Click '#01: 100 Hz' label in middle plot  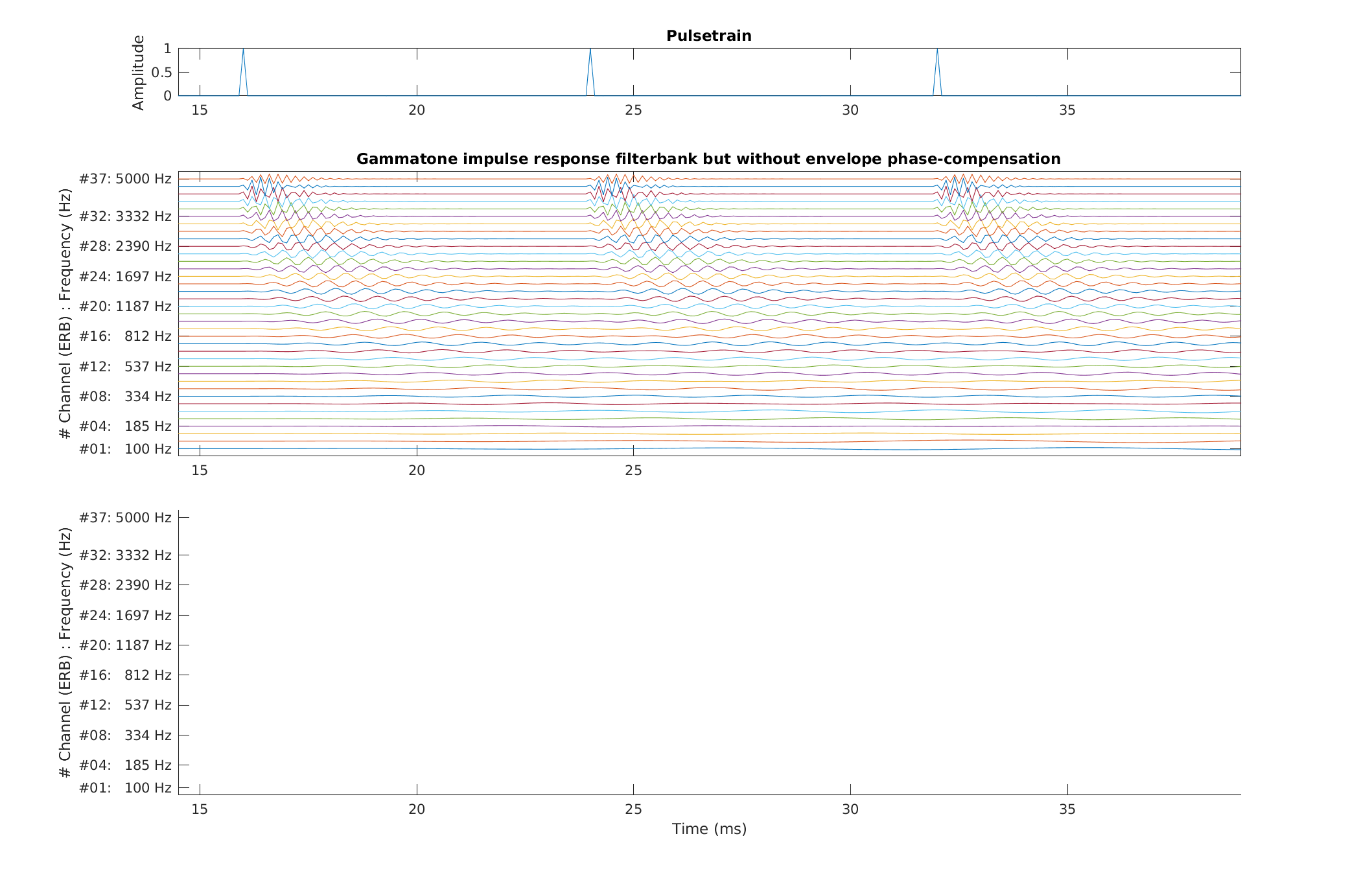tap(125, 449)
